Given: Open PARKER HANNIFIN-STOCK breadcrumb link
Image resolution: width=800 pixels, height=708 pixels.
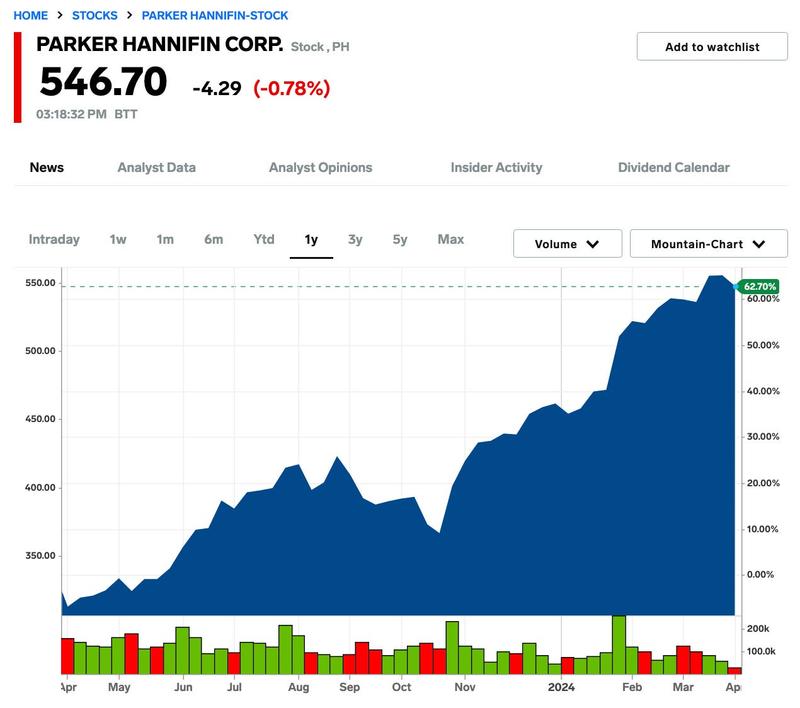Looking at the screenshot, I should click(x=215, y=15).
